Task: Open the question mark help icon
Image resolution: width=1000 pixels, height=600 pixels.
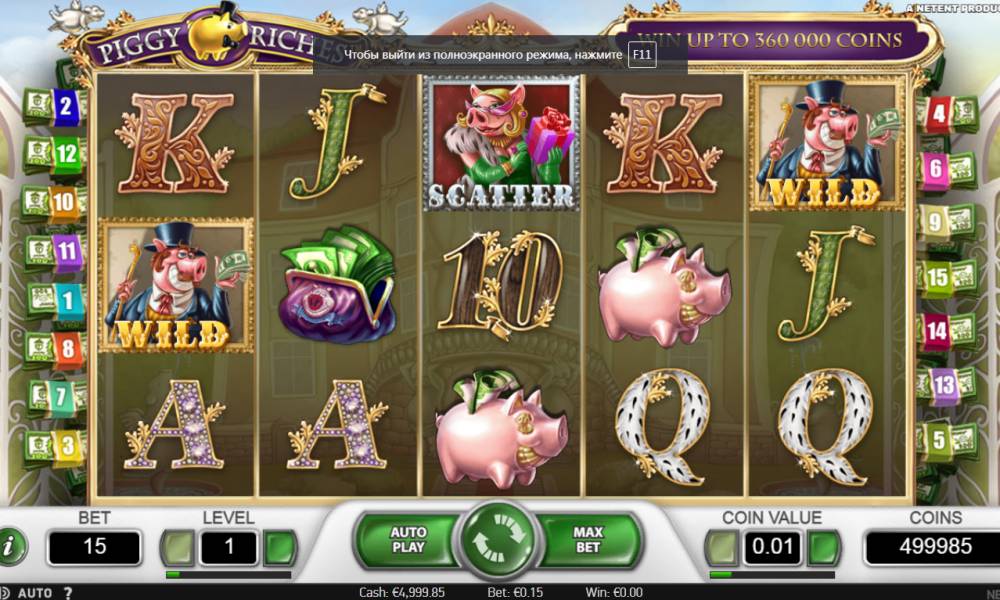Action: 68,593
